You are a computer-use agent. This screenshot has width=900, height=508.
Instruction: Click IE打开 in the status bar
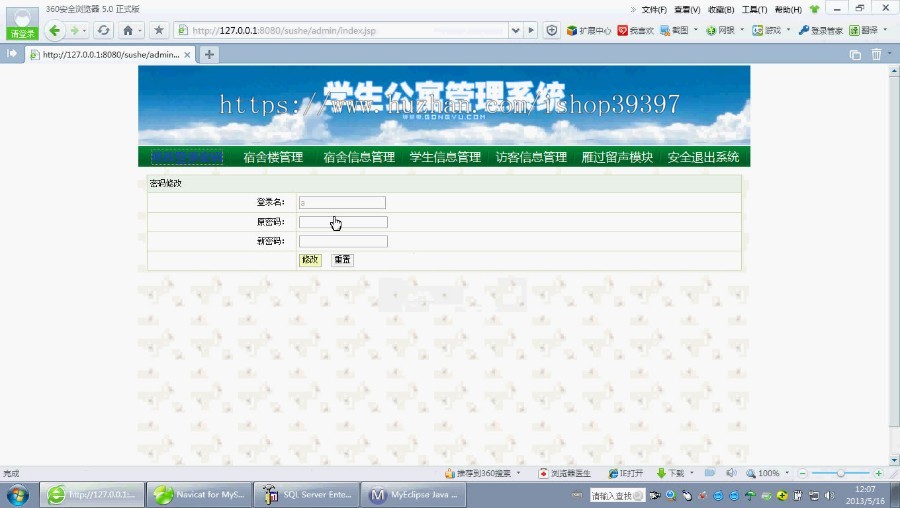point(626,473)
